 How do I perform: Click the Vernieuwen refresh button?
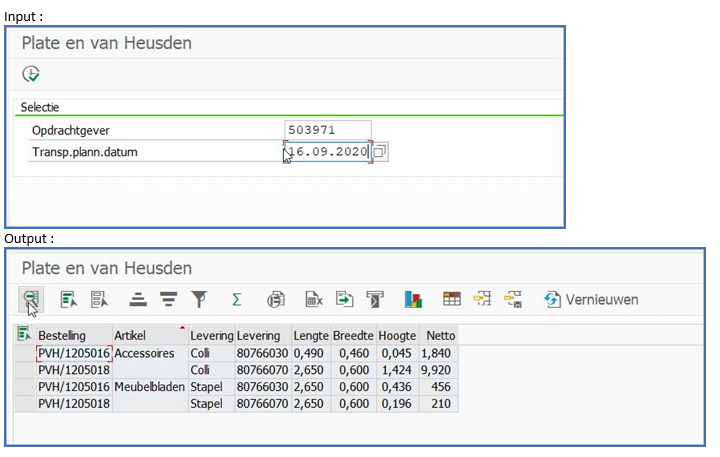591,300
